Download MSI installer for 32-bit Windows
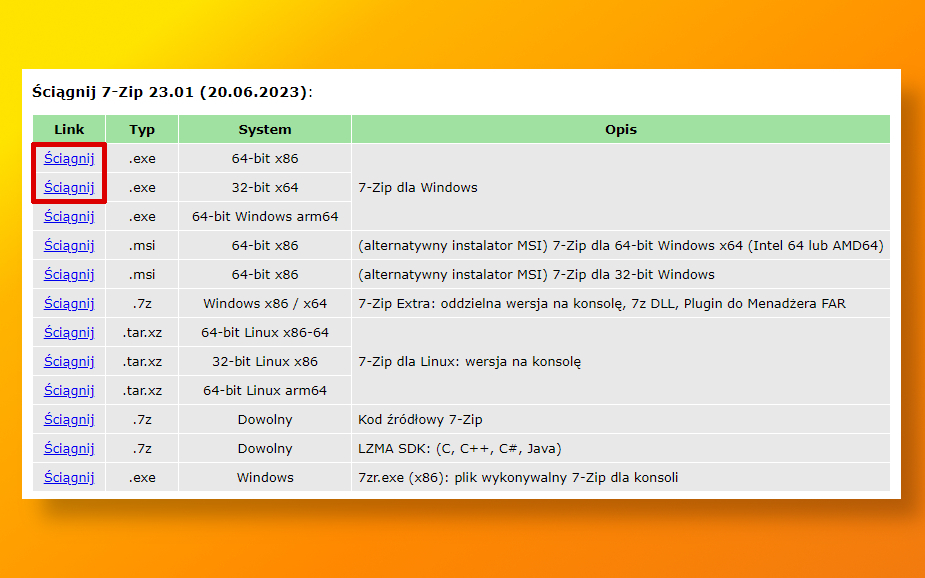925x578 pixels. click(x=69, y=274)
